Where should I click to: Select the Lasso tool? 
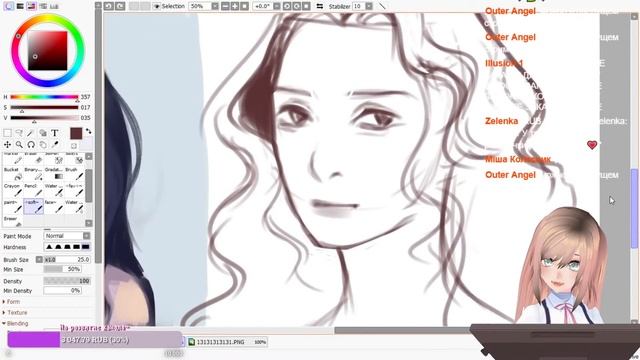pos(19,133)
